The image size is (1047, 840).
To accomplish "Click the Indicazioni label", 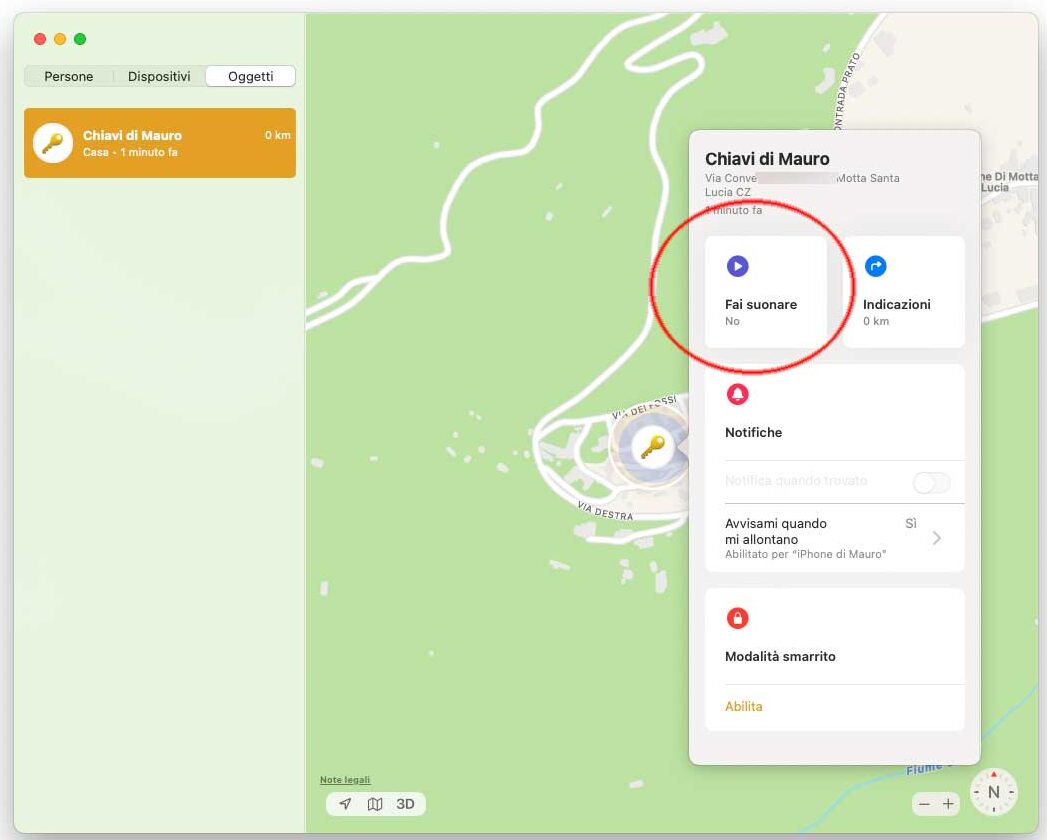I will pyautogui.click(x=896, y=304).
